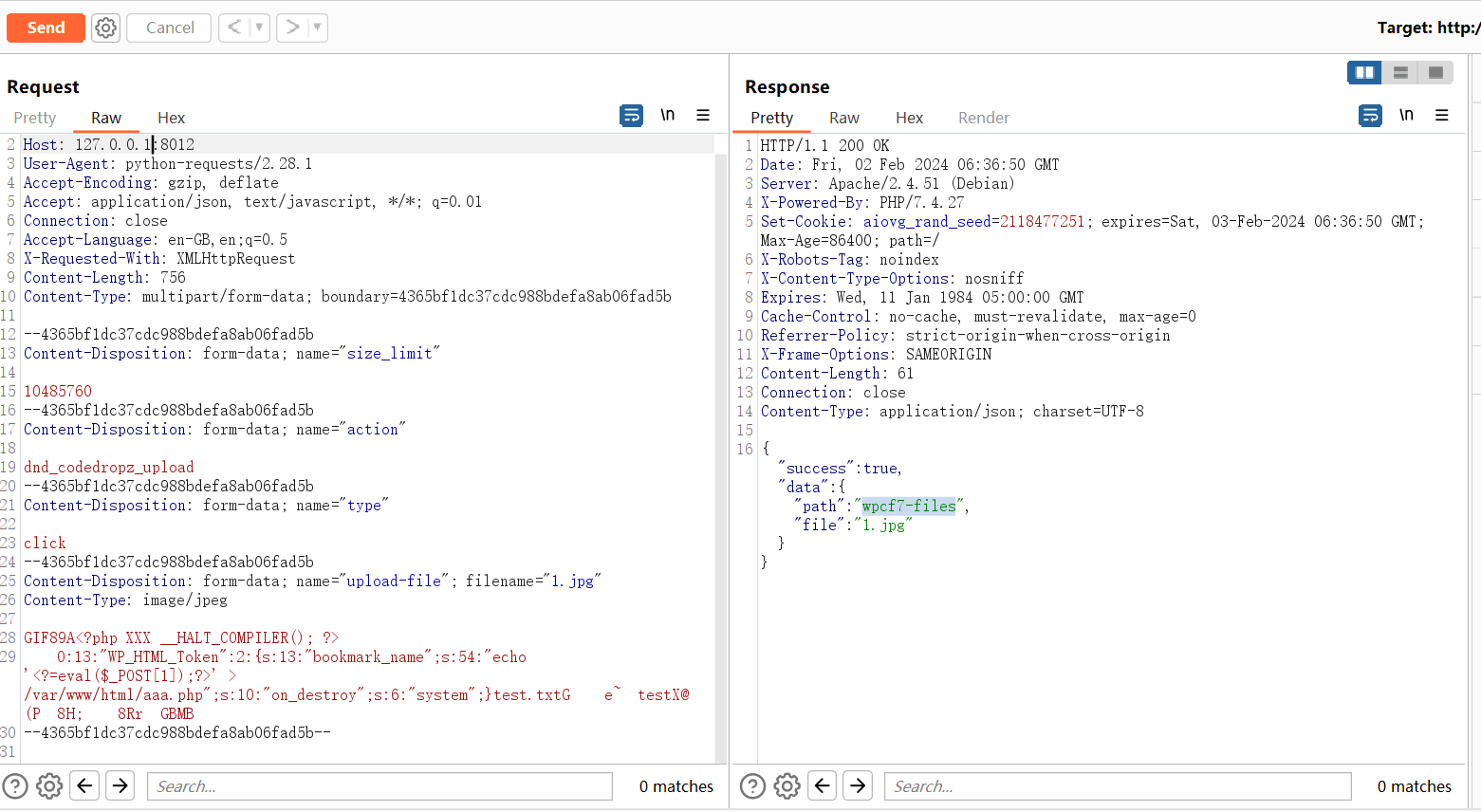Go to next Response search match
1481x812 pixels.
[858, 785]
